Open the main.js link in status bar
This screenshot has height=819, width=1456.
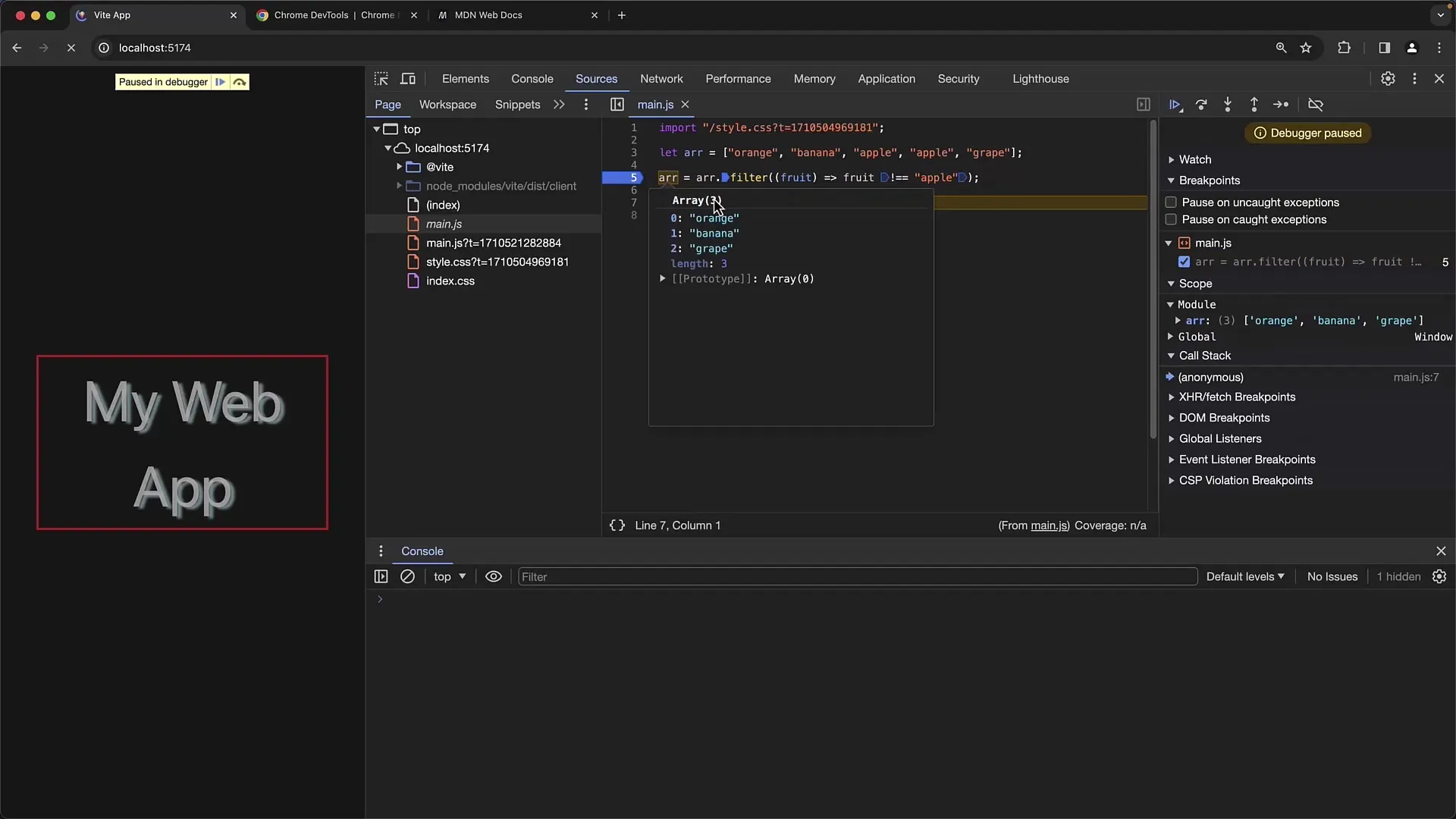tap(1050, 526)
